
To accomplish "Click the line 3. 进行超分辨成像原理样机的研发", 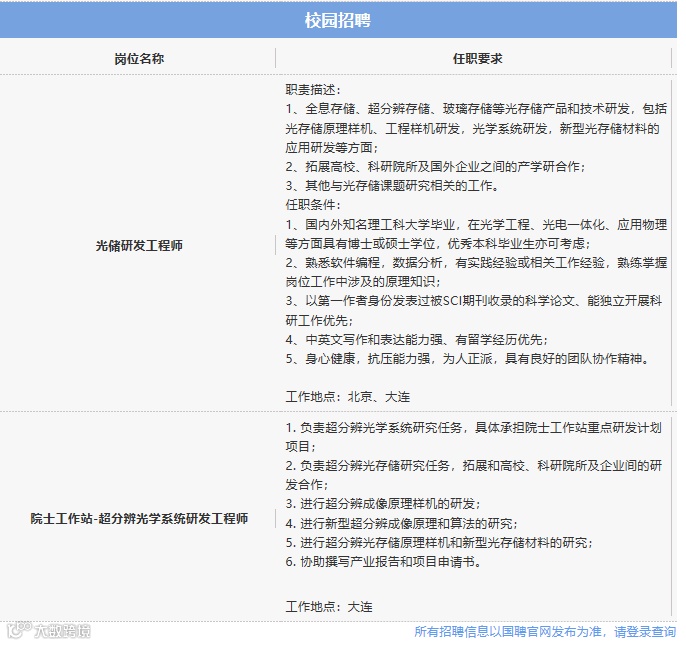I will 383,504.
